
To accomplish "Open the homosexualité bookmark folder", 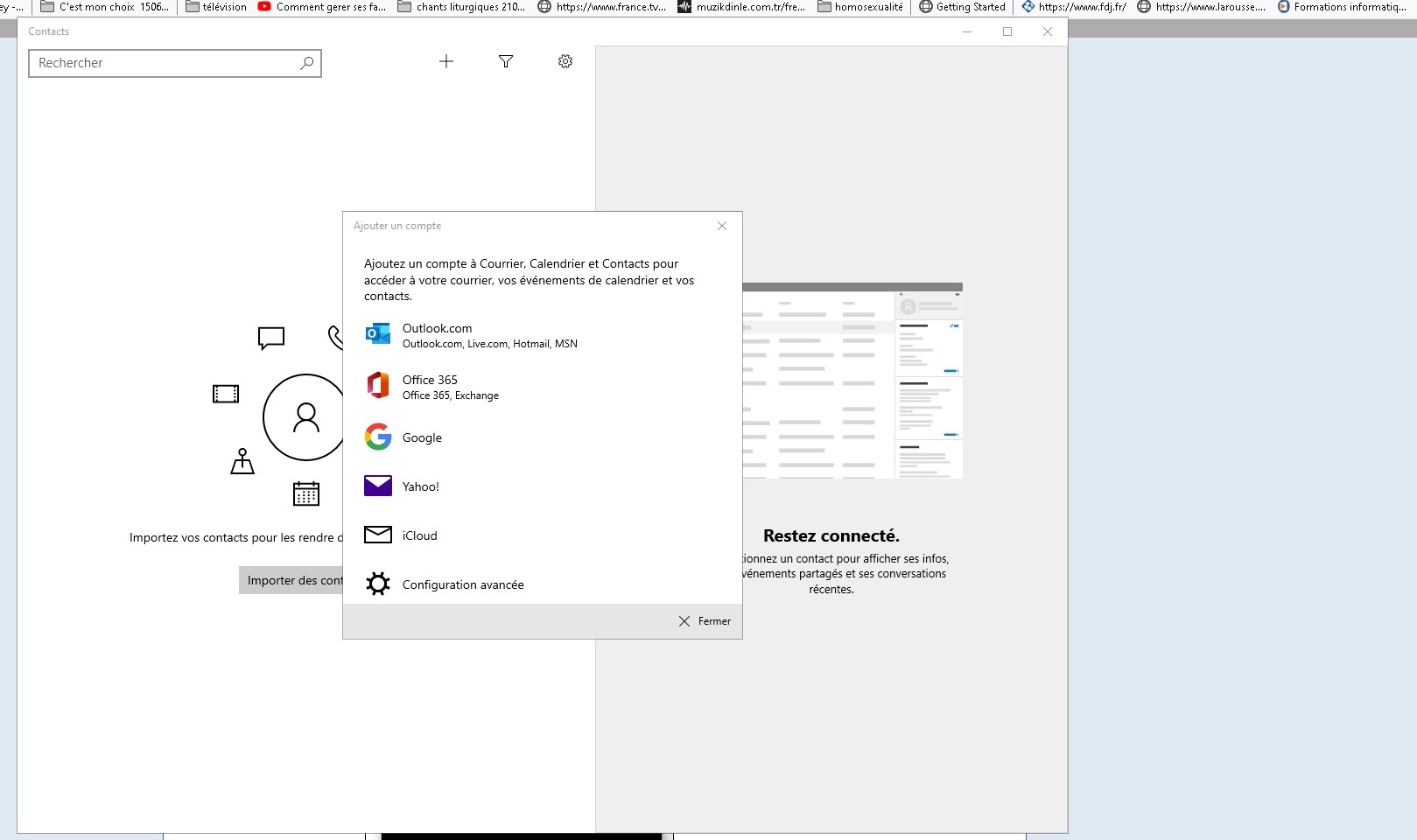I will (860, 7).
